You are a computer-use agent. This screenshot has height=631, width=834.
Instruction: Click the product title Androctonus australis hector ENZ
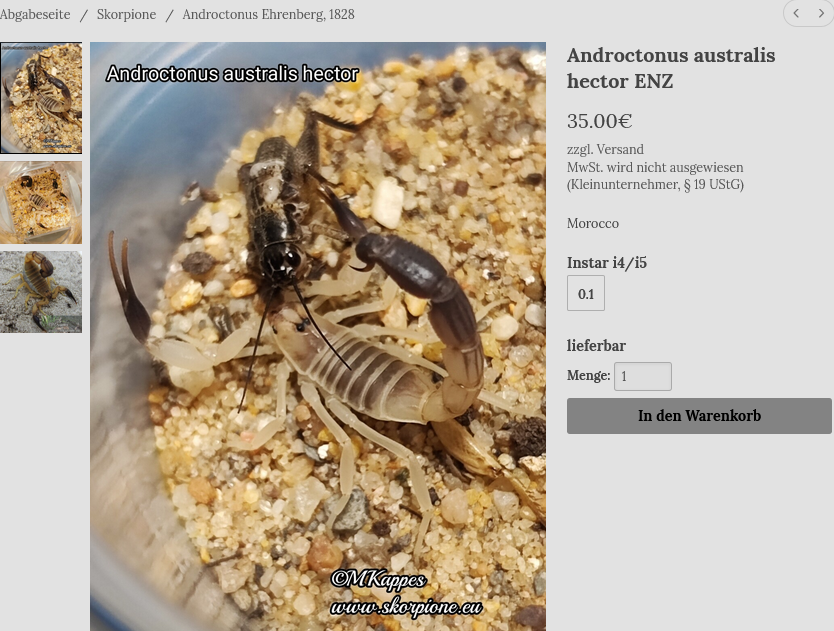pos(671,68)
